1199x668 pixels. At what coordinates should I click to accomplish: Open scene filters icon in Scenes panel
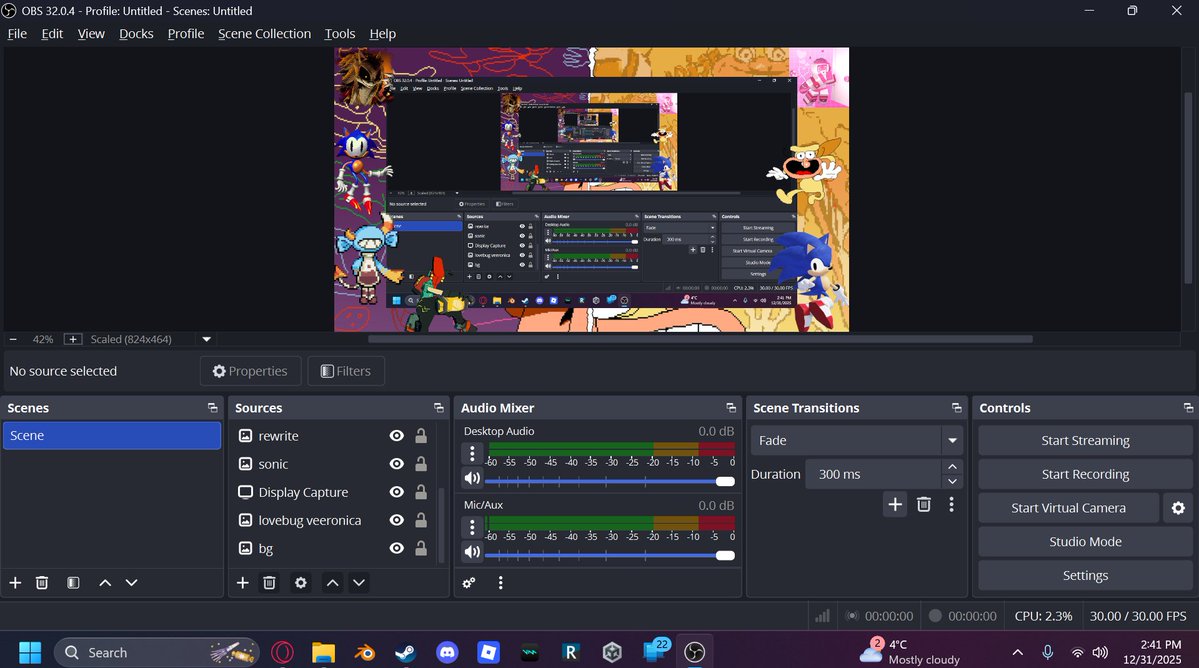[73, 582]
